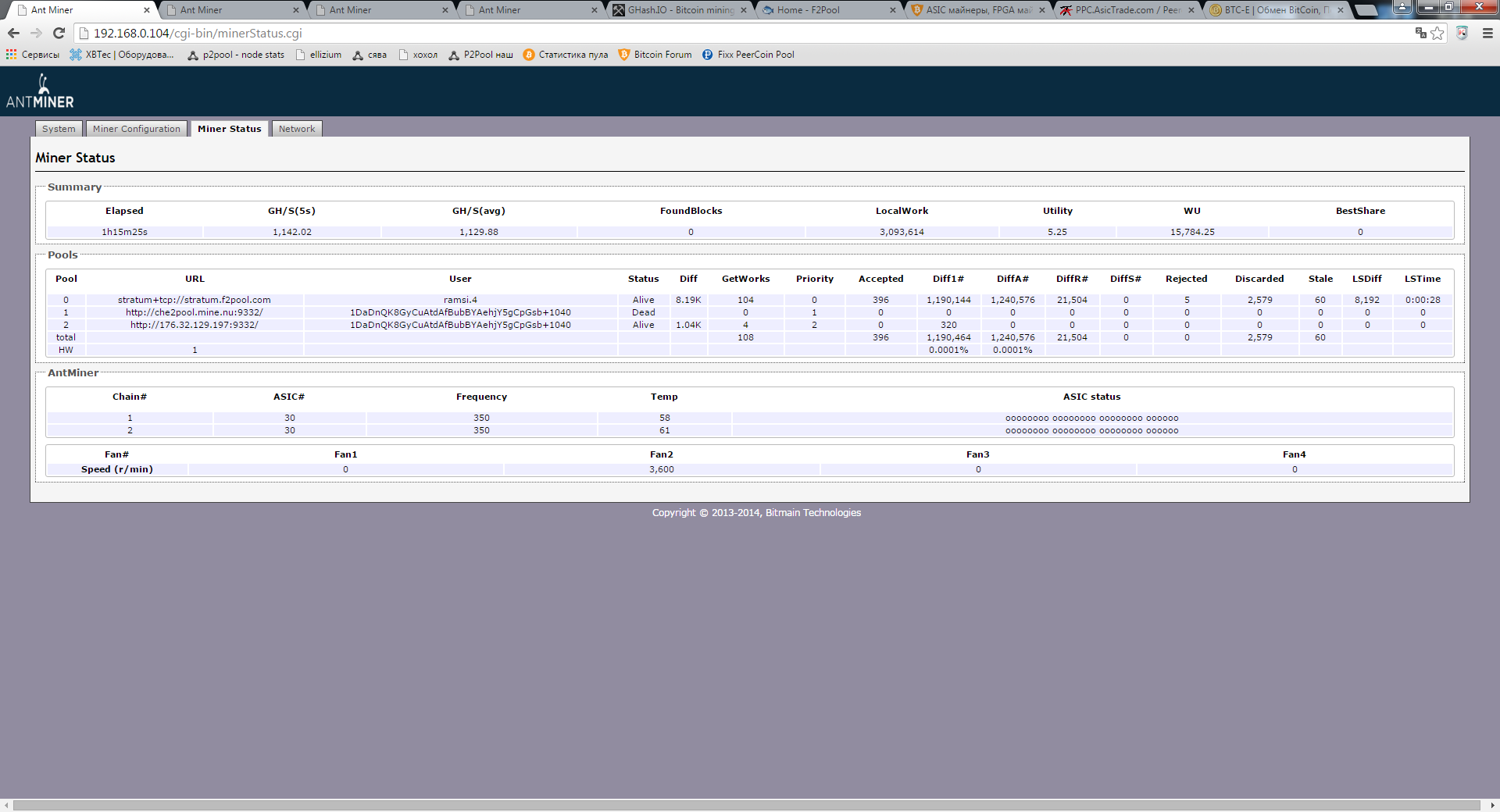Switch to the GHash.IO browser tab

pyautogui.click(x=678, y=10)
